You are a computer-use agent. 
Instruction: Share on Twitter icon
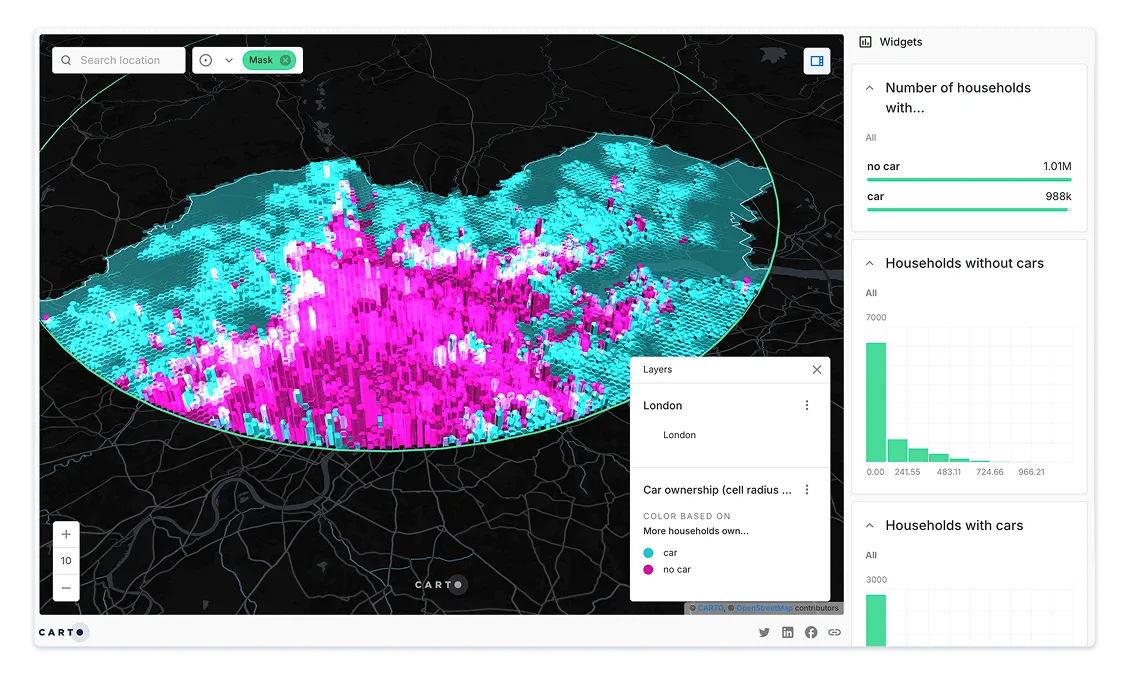click(764, 632)
